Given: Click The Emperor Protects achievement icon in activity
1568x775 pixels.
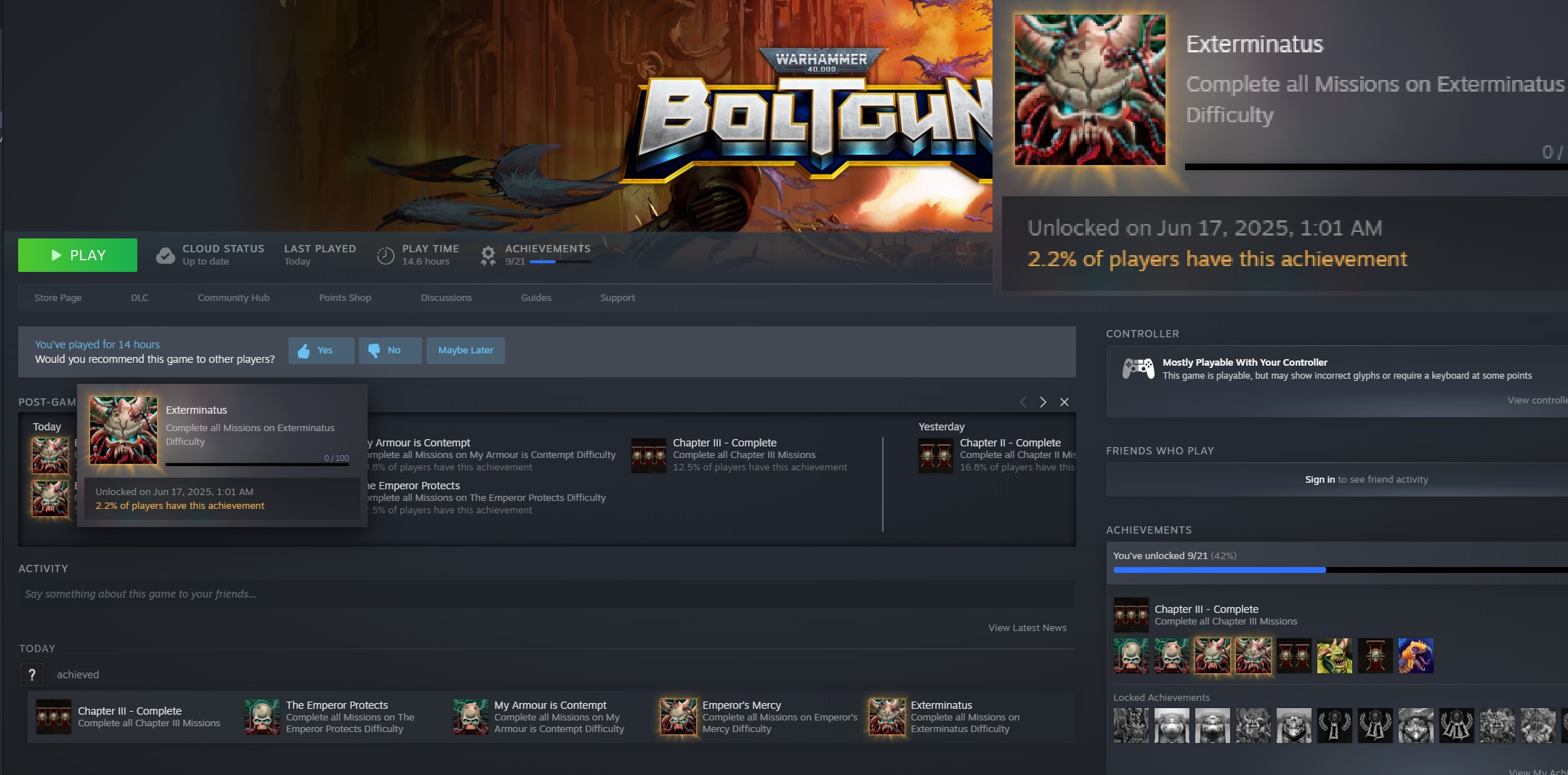Looking at the screenshot, I should click(262, 717).
